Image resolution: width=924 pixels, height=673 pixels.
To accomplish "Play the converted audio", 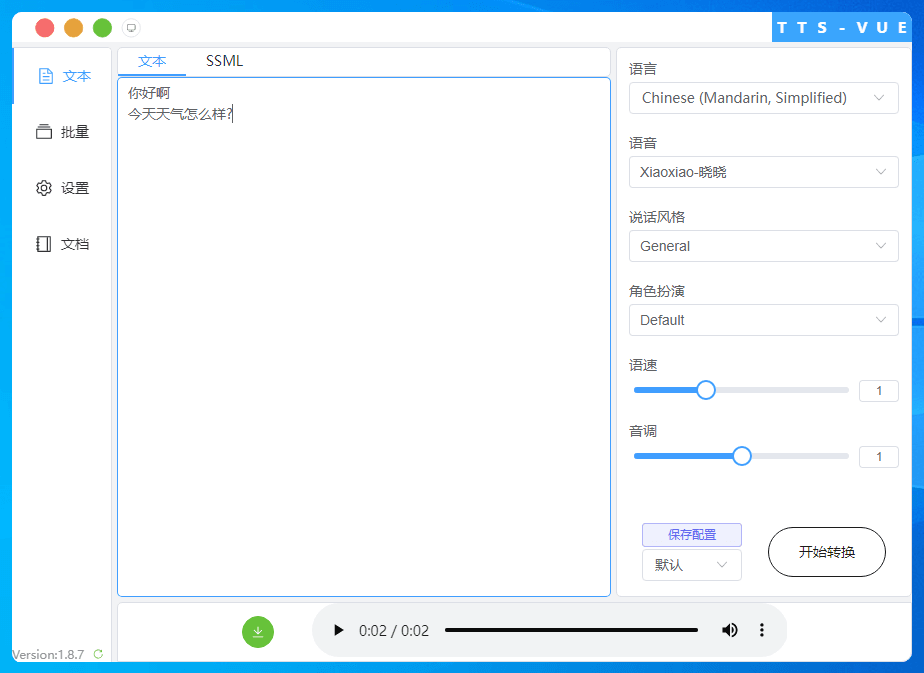I will pyautogui.click(x=337, y=630).
